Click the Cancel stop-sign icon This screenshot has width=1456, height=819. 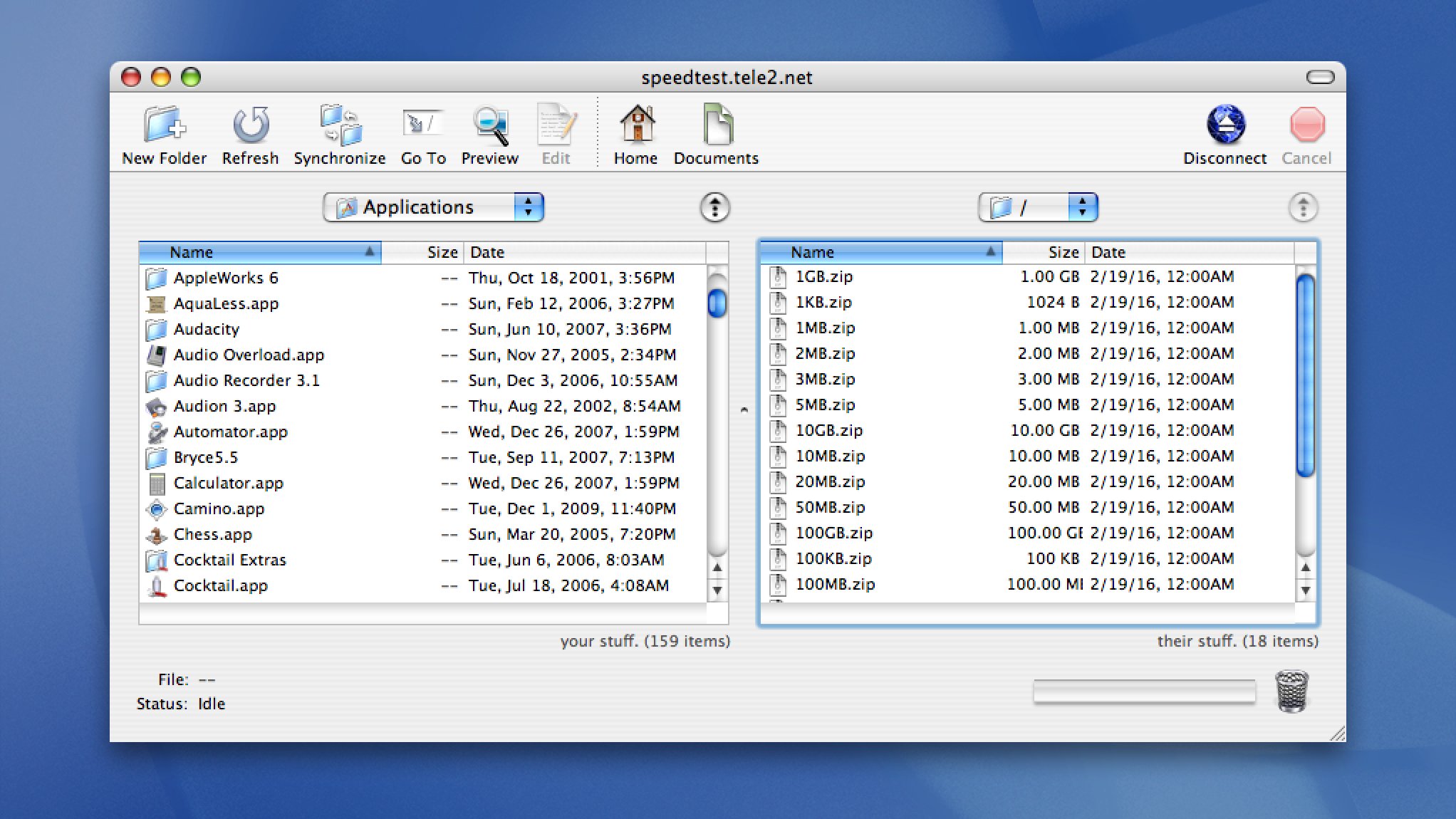[x=1306, y=124]
